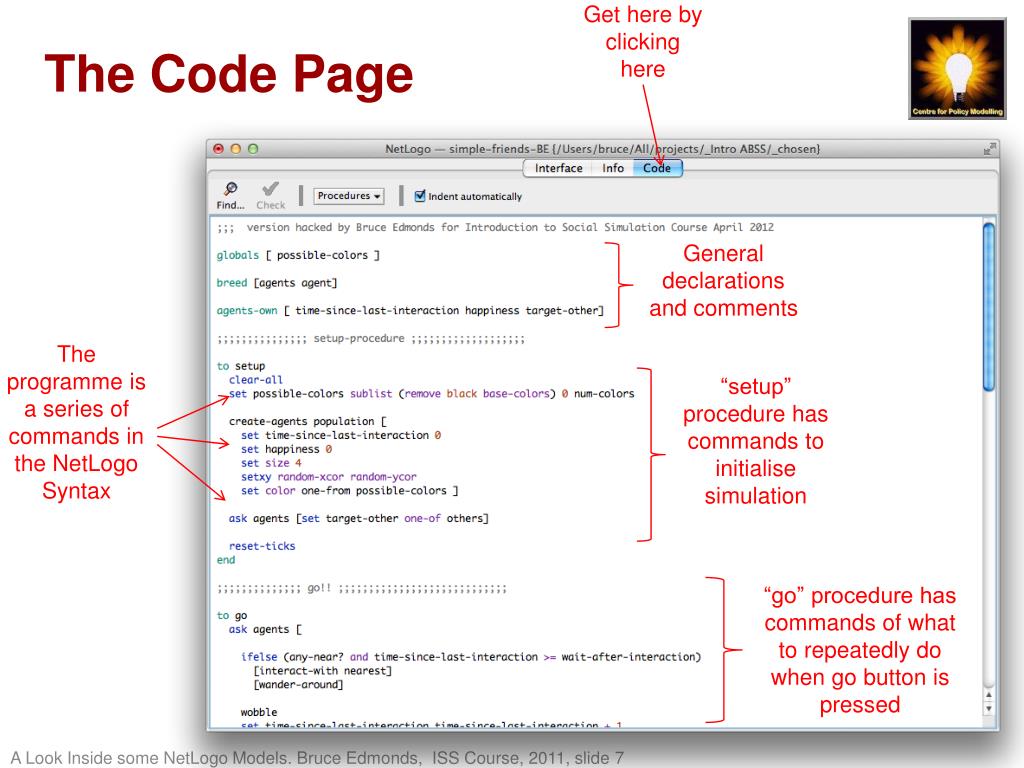Click the 'set happiness 0' line
Screen dimensions: 1024x768
click(x=287, y=449)
